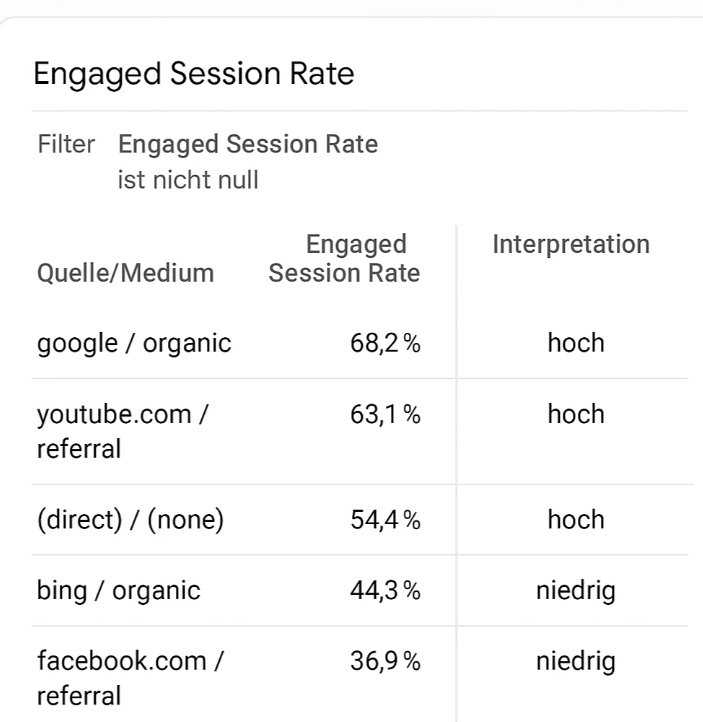Viewport: 703px width, 722px height.
Task: Click 'niedrig' interpretation for facebook.com referral
Action: (x=576, y=662)
